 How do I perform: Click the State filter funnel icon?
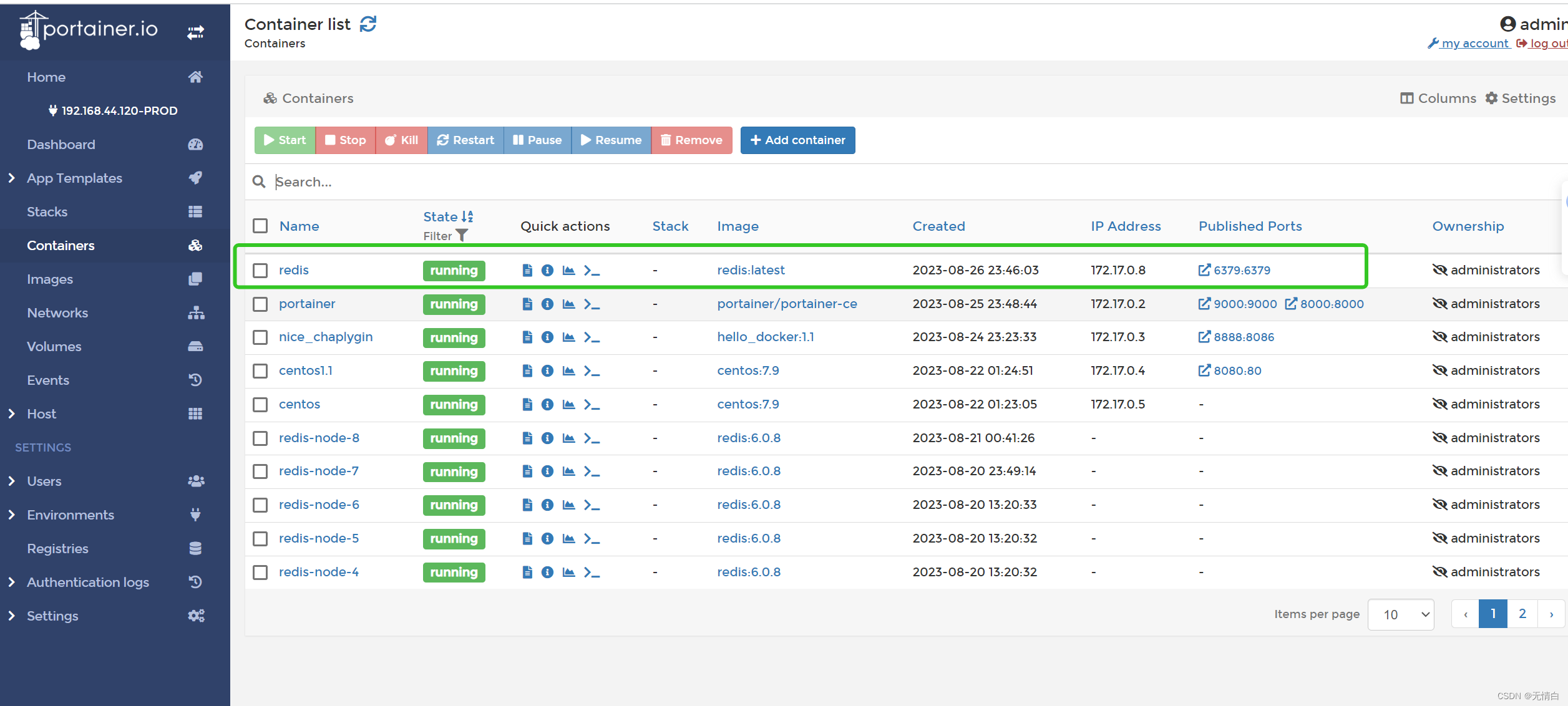pyautogui.click(x=462, y=235)
